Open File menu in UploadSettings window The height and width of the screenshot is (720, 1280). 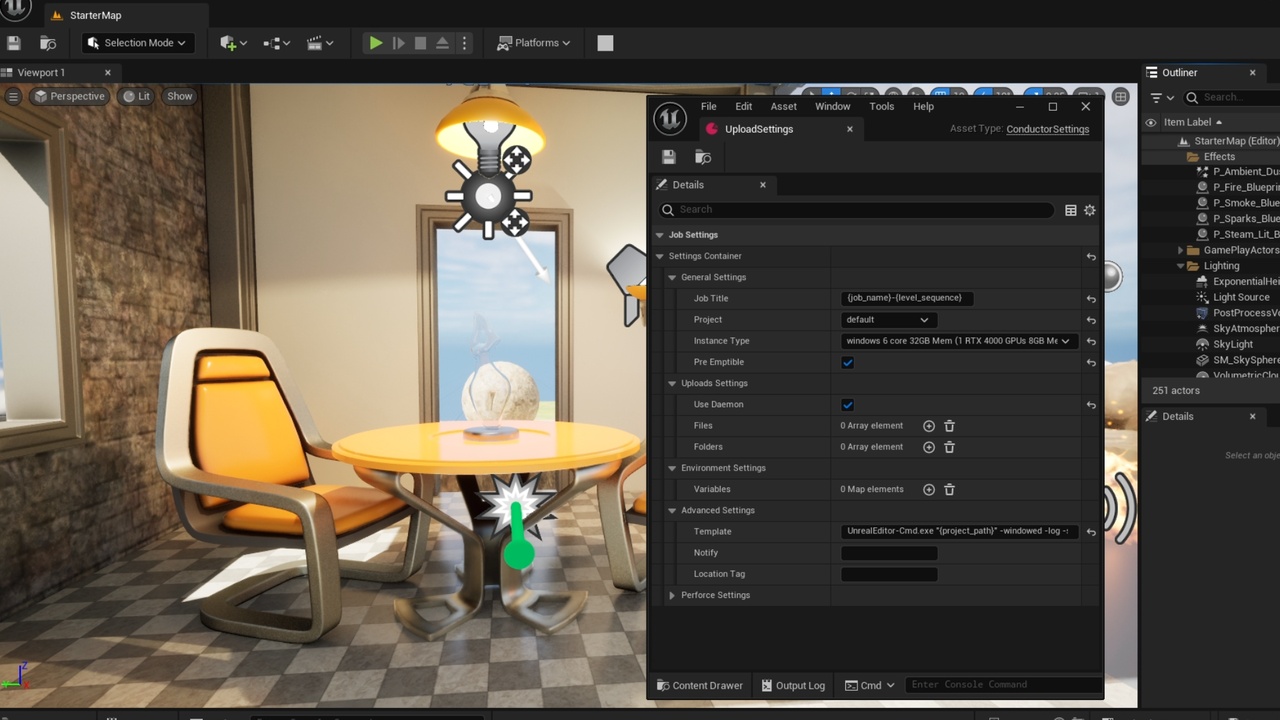click(709, 106)
